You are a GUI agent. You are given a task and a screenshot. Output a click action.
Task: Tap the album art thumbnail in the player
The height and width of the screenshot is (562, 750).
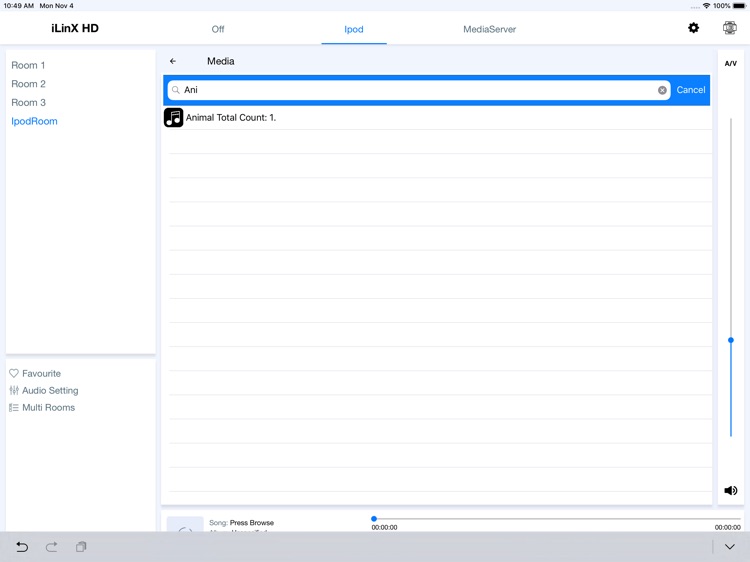point(185,524)
